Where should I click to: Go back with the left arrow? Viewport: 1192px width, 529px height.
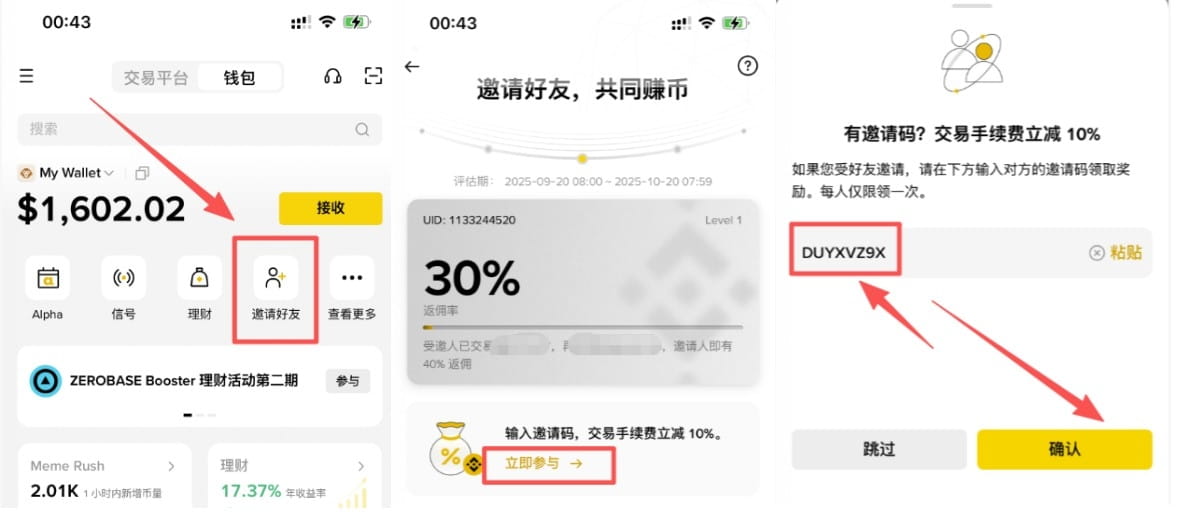coord(412,67)
